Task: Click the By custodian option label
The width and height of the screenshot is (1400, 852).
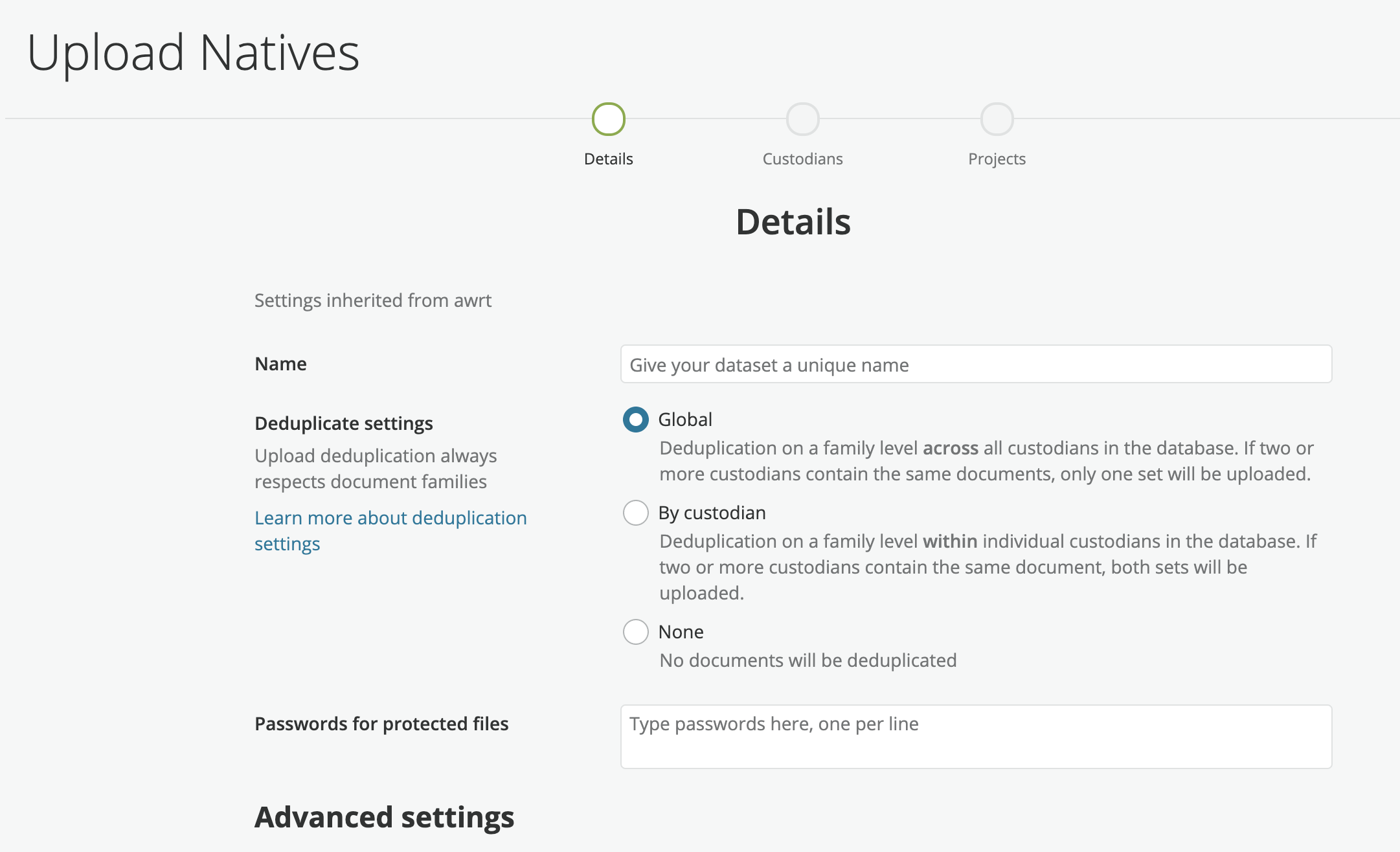Action: (712, 513)
